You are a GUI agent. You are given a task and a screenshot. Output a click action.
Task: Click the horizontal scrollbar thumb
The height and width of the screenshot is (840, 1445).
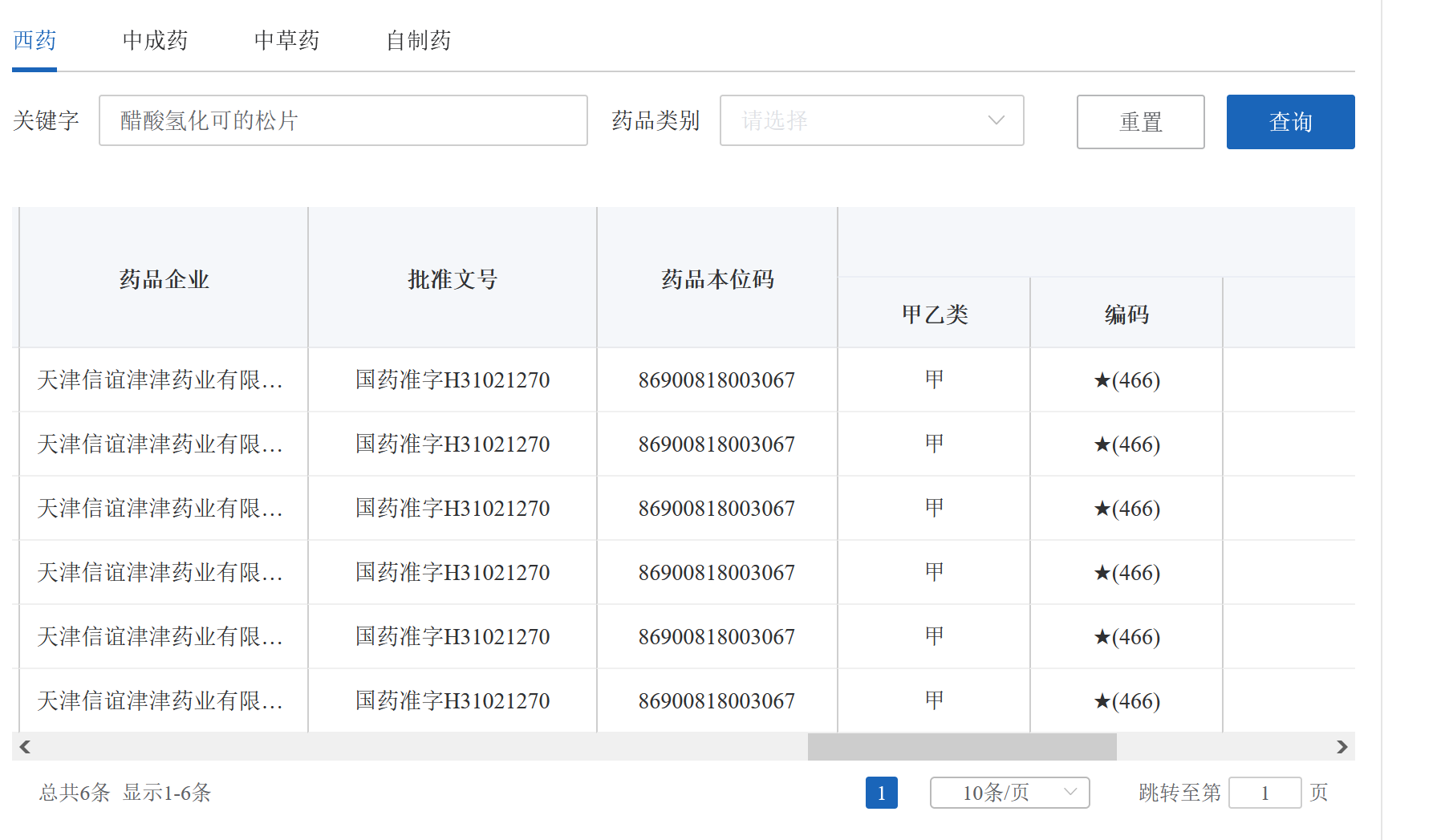(x=961, y=747)
